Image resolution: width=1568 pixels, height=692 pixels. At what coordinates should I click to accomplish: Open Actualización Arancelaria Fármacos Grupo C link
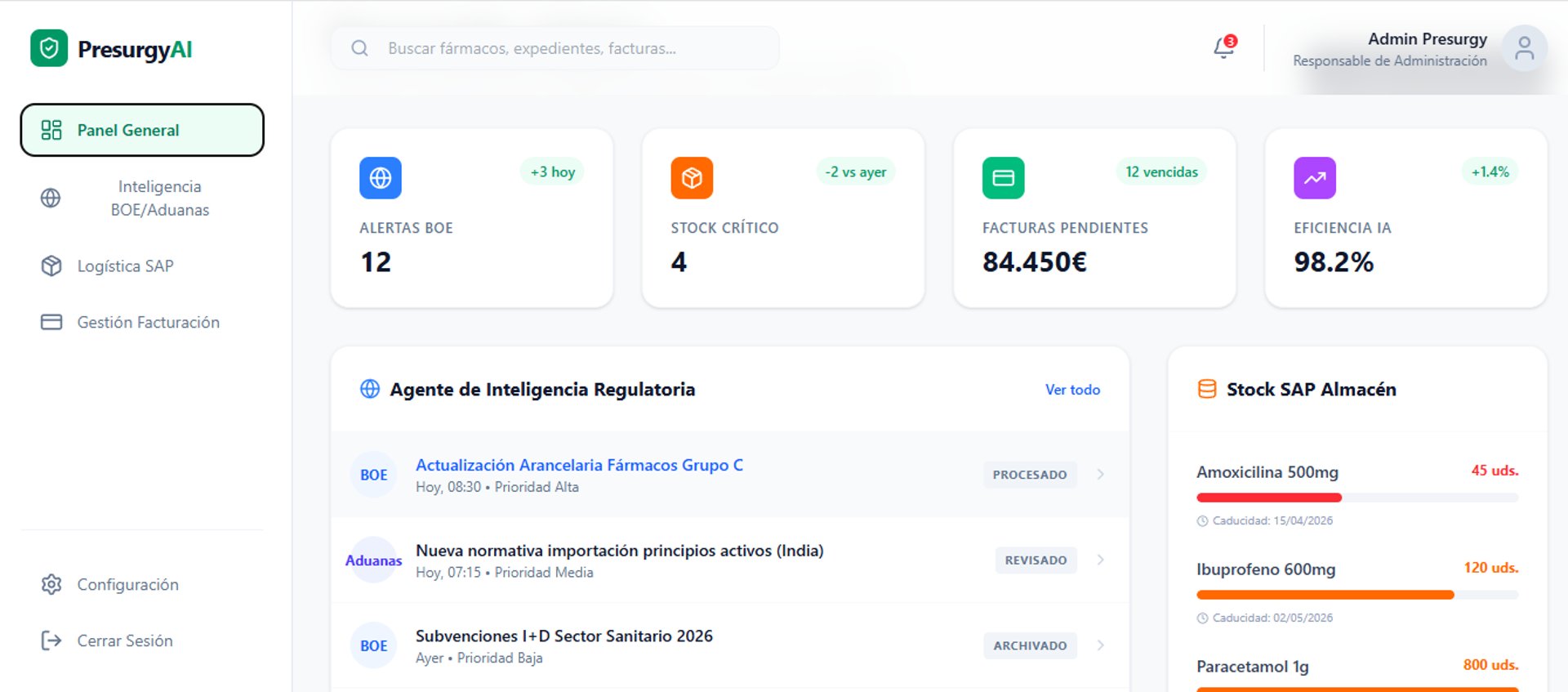[x=579, y=465]
